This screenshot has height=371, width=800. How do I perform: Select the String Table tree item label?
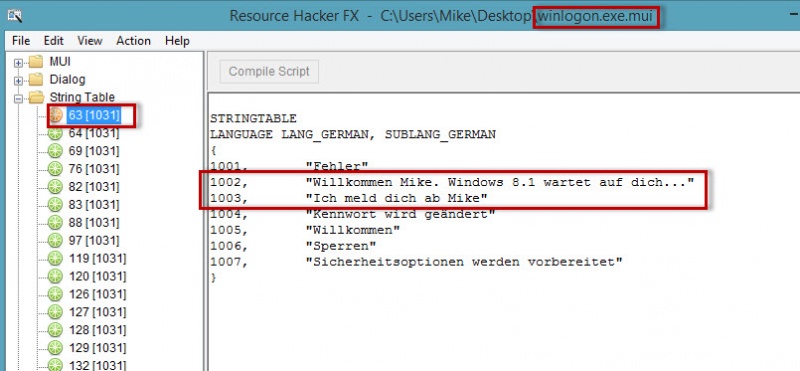click(x=82, y=97)
